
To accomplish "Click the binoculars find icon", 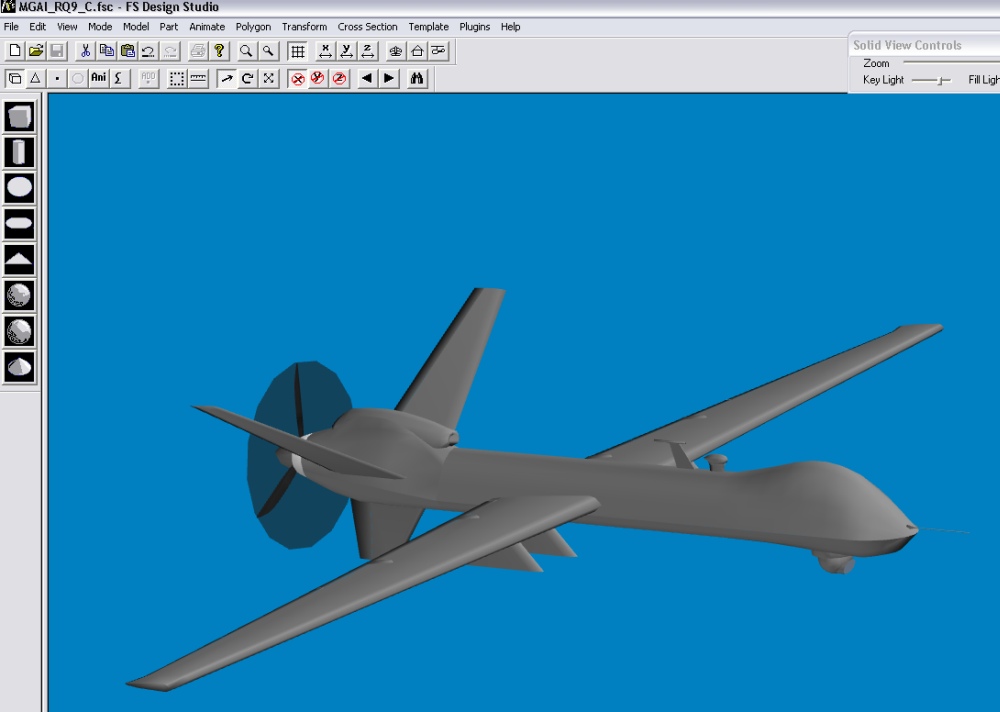I will 418,78.
